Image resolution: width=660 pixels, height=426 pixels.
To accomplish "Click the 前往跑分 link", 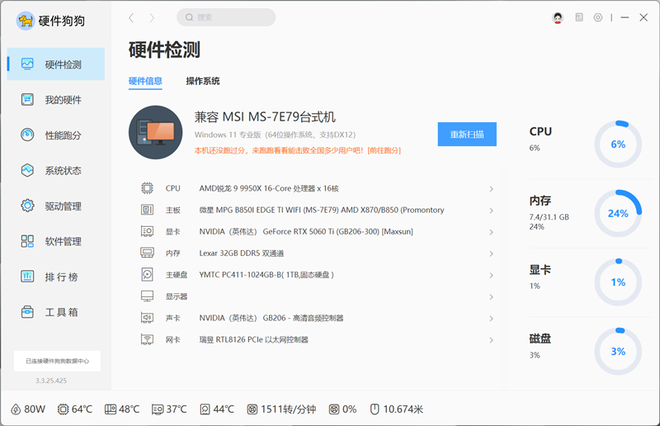I will 384,150.
